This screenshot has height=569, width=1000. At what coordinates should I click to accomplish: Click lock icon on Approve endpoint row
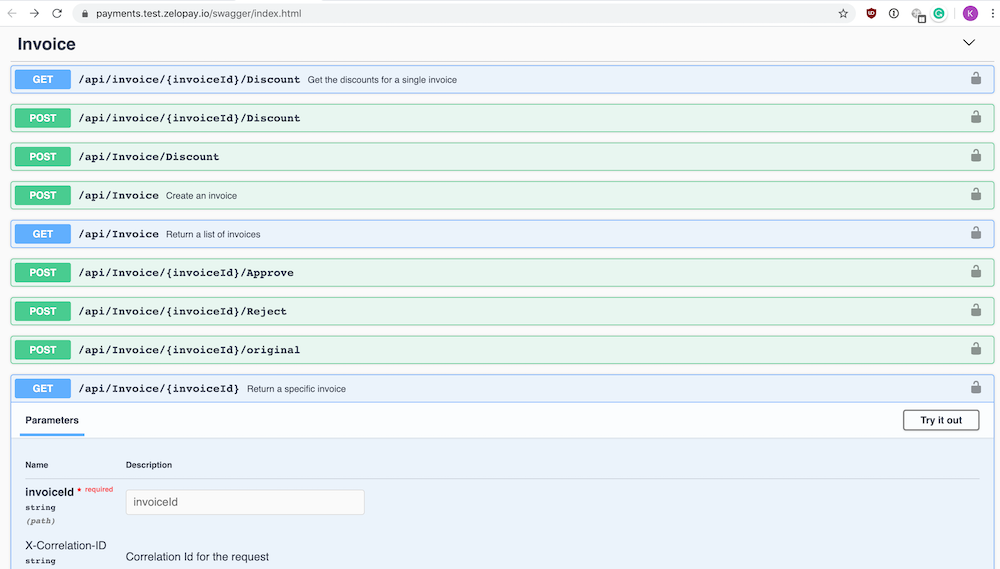[975, 272]
